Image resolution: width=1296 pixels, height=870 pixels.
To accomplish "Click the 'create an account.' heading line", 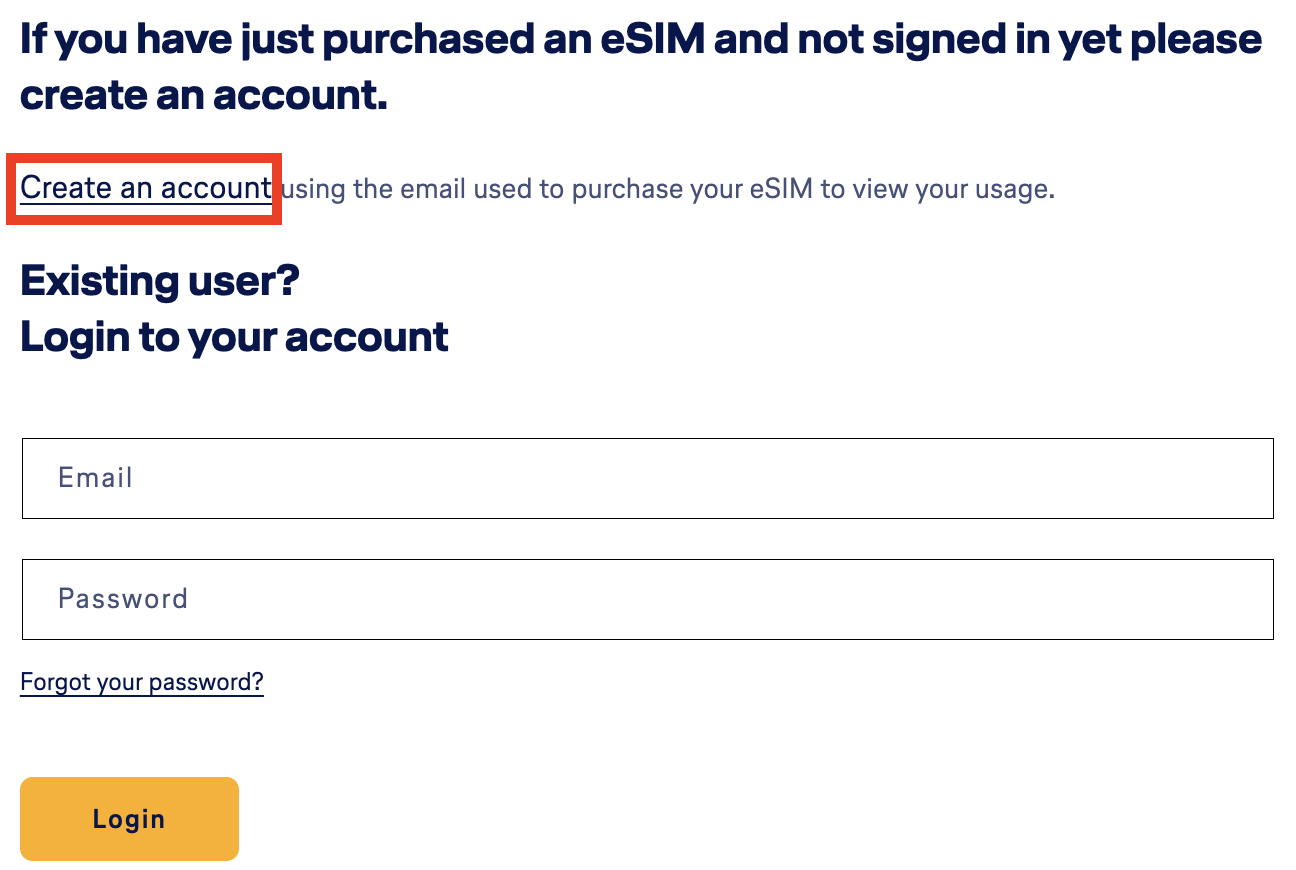I will pyautogui.click(x=203, y=96).
